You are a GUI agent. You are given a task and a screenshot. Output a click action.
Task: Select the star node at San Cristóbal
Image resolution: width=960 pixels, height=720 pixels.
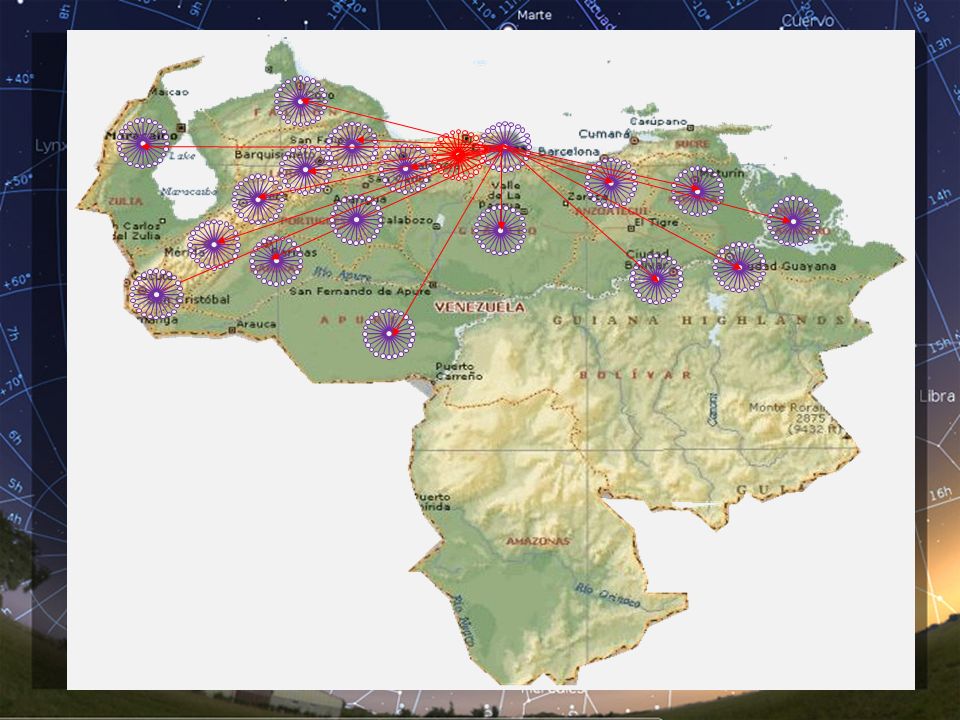156,294
